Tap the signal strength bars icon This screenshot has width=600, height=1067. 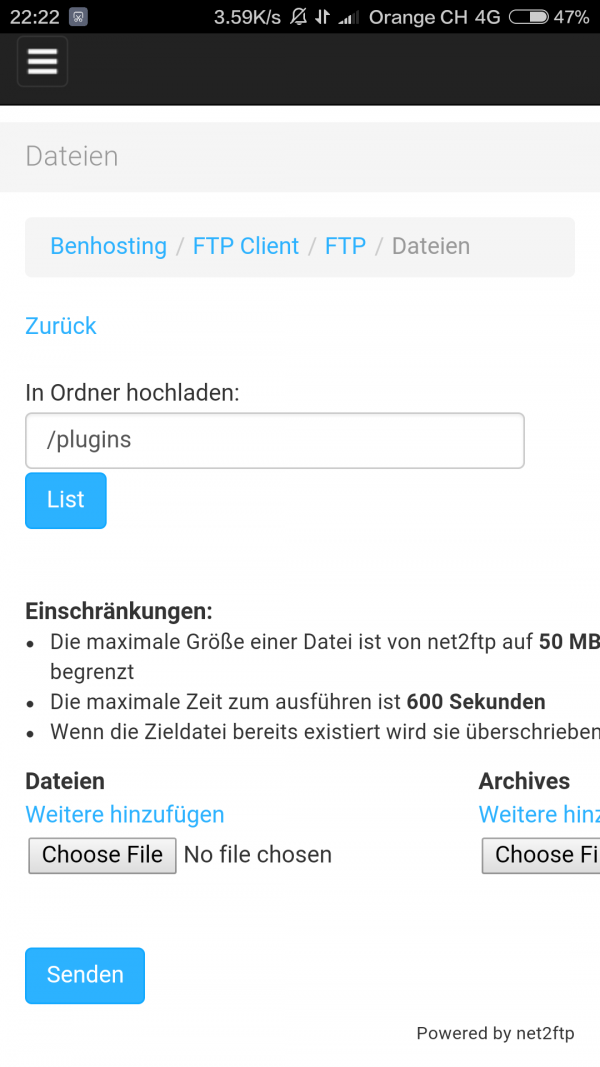(x=348, y=17)
